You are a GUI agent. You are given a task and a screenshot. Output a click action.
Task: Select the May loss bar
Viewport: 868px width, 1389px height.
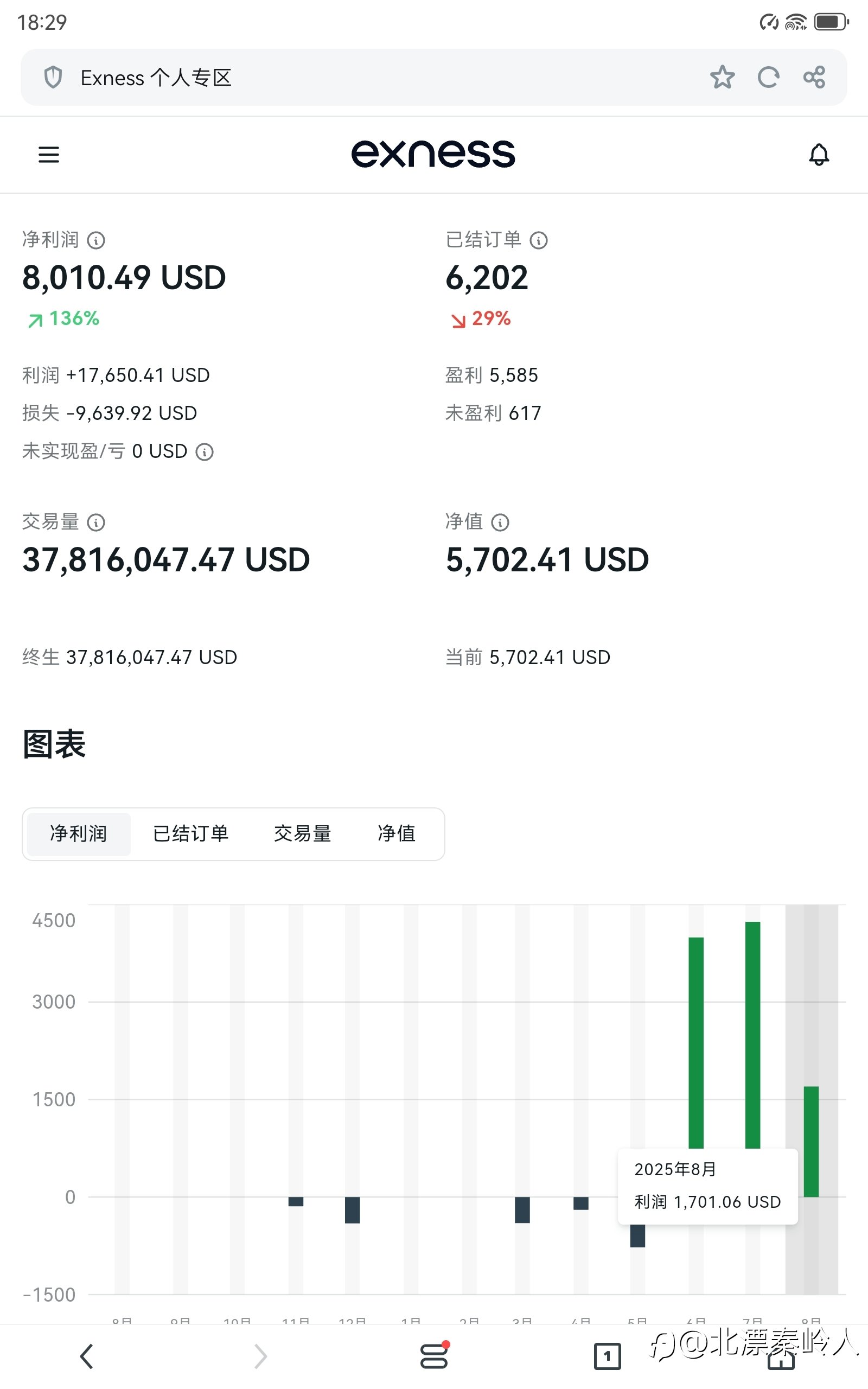click(638, 1236)
